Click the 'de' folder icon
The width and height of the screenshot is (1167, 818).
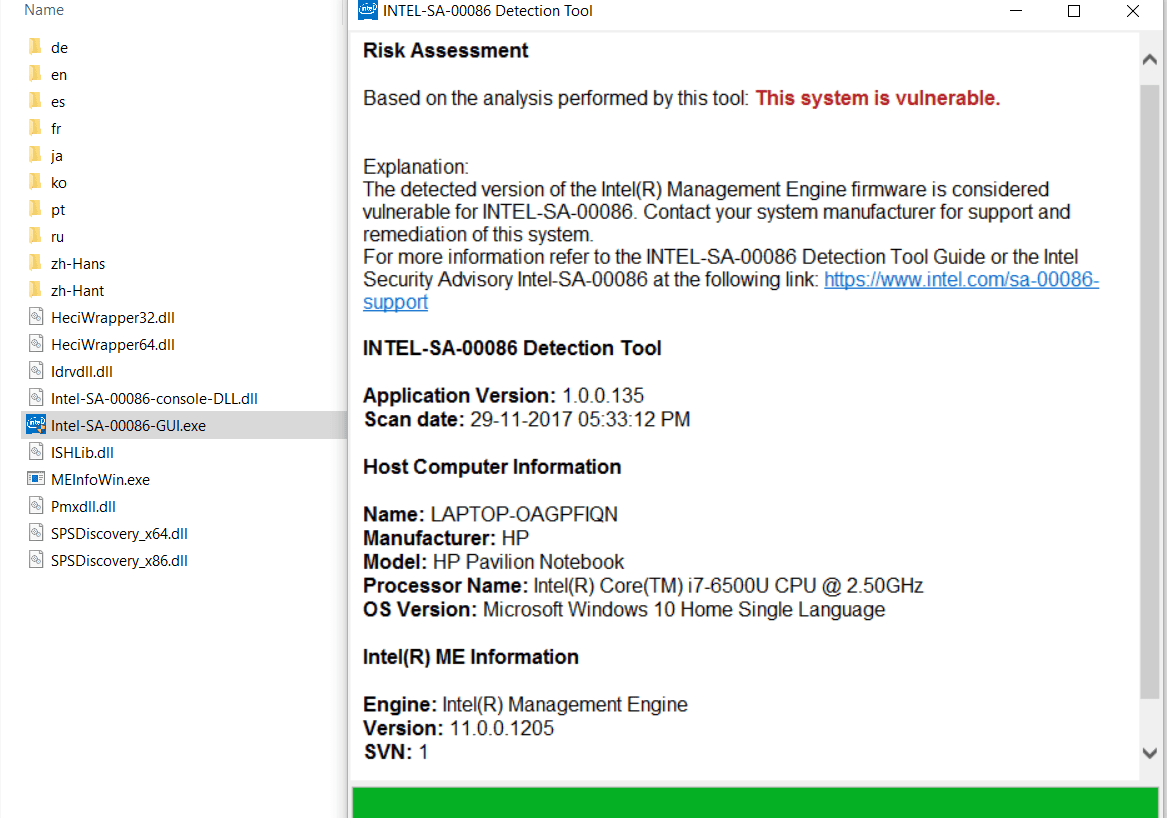36,47
